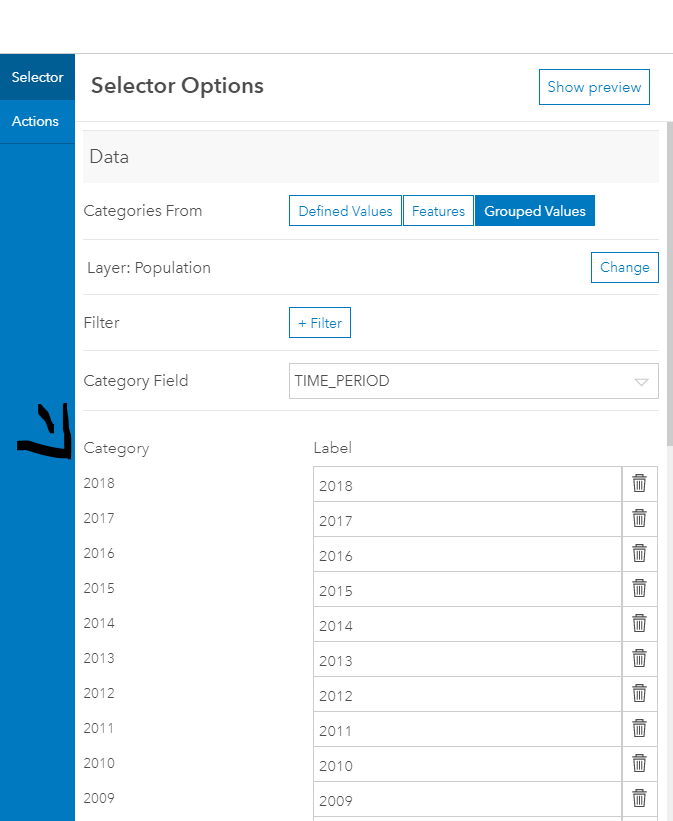Viewport: 673px width, 821px height.
Task: Click trash icon next to 2012
Action: [639, 694]
